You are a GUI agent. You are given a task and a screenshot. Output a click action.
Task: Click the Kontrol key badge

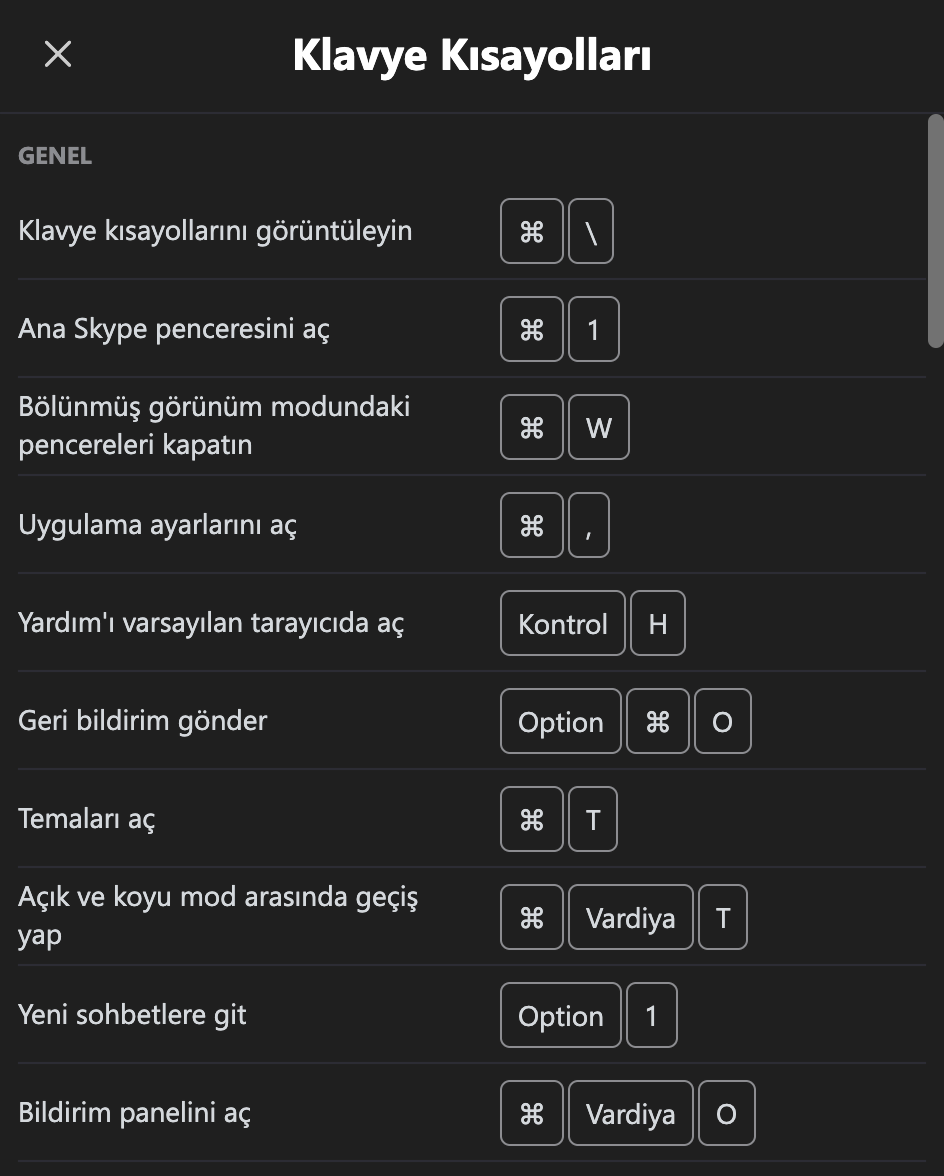click(x=563, y=624)
